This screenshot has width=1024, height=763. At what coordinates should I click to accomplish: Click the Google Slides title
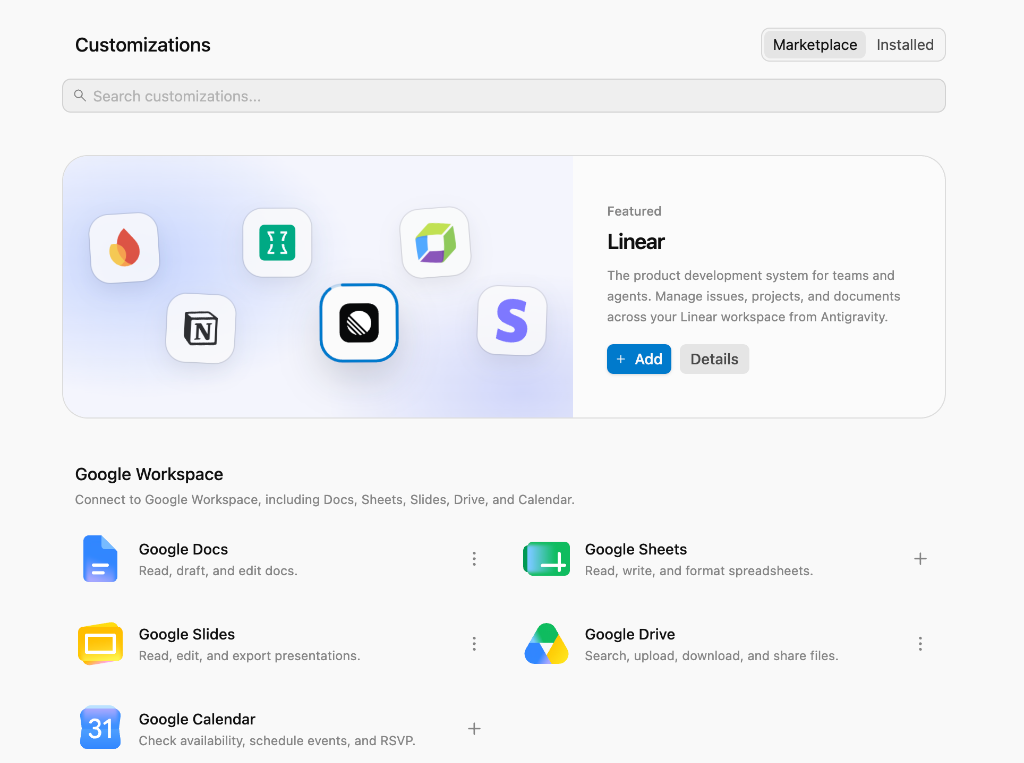click(187, 634)
